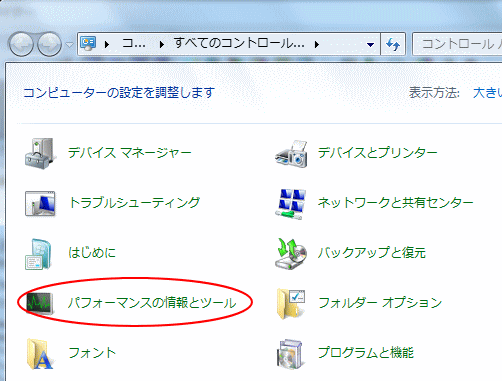Click the コントロール パネル search field
Viewport: 502px width, 381px height.
pos(457,44)
